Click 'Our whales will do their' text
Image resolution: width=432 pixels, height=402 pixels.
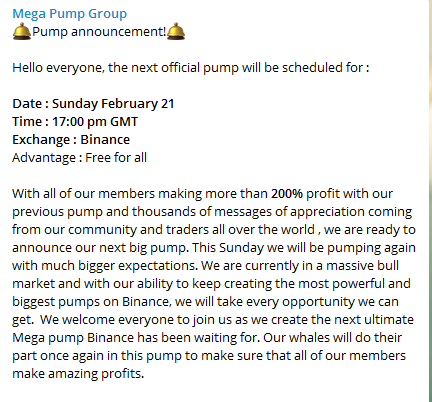tap(332, 338)
